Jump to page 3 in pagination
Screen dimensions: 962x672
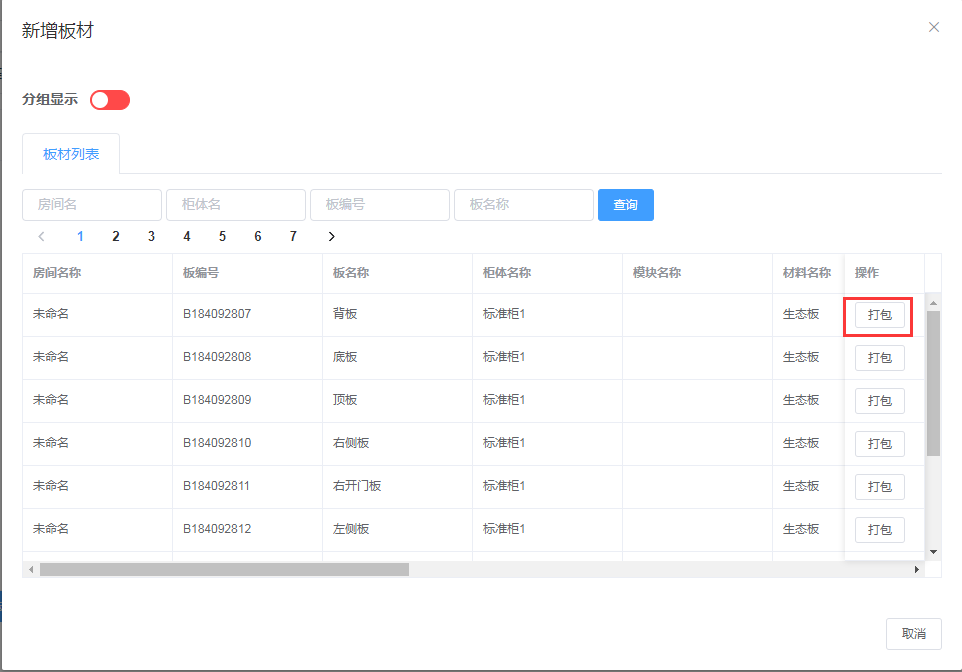point(151,237)
